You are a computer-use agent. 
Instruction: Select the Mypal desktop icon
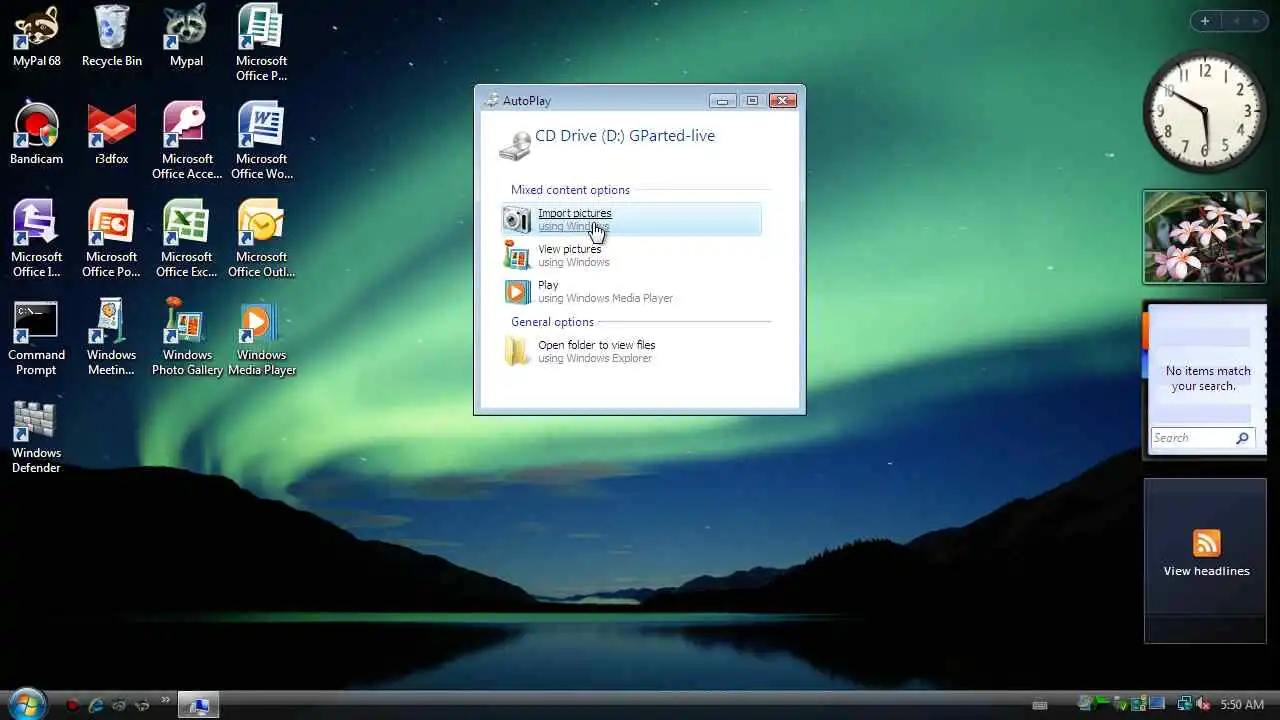point(186,36)
